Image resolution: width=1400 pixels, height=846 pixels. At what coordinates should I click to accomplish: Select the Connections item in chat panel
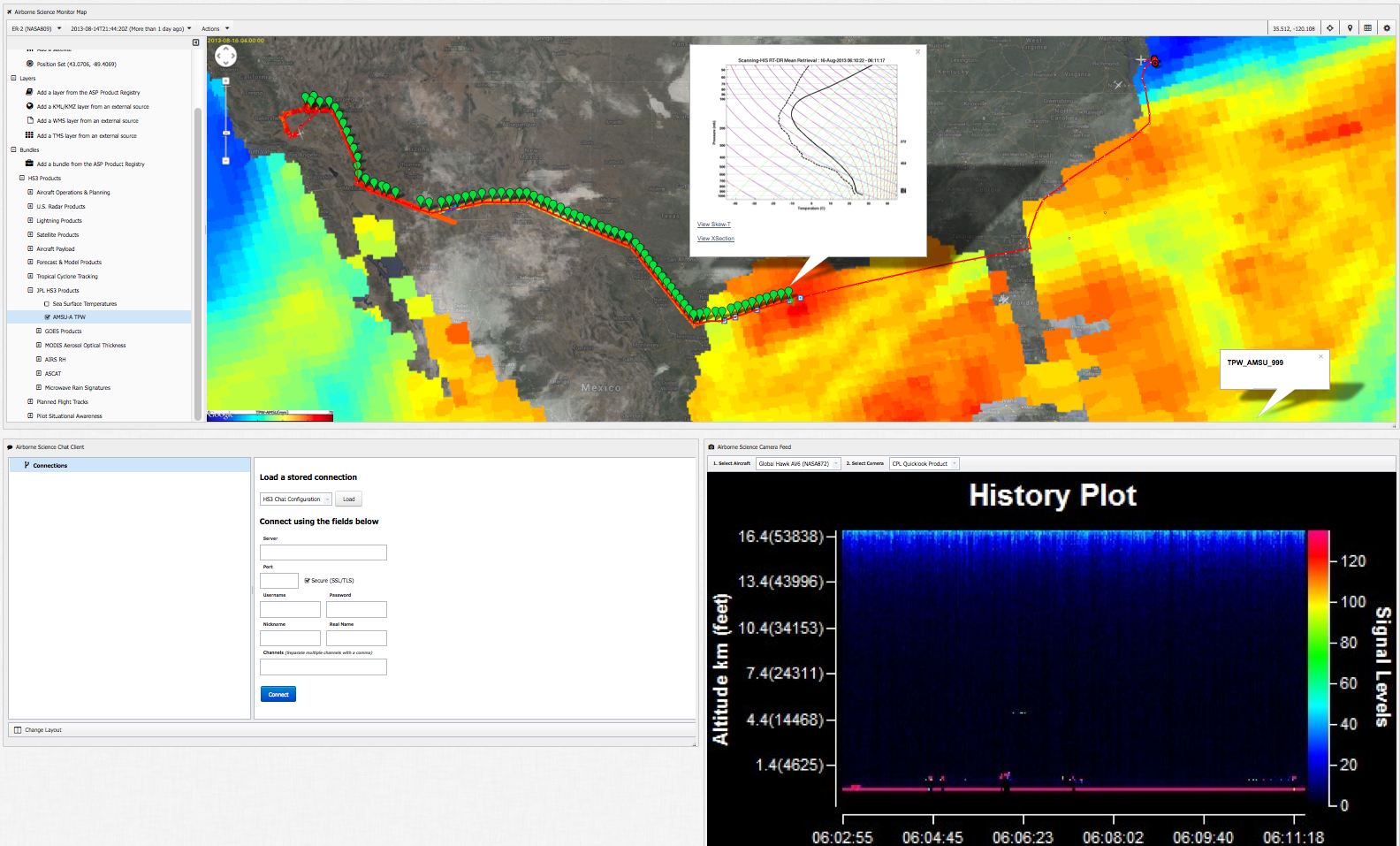[x=50, y=465]
